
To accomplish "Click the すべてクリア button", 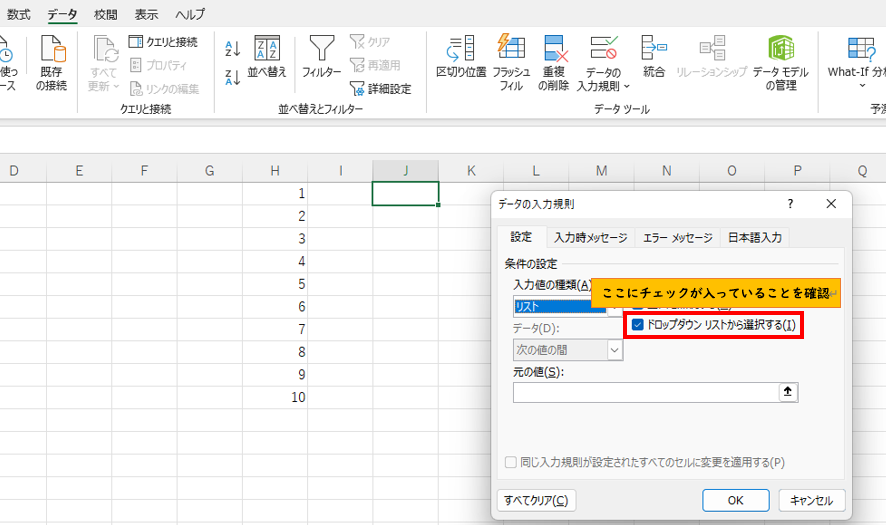I will pos(536,500).
